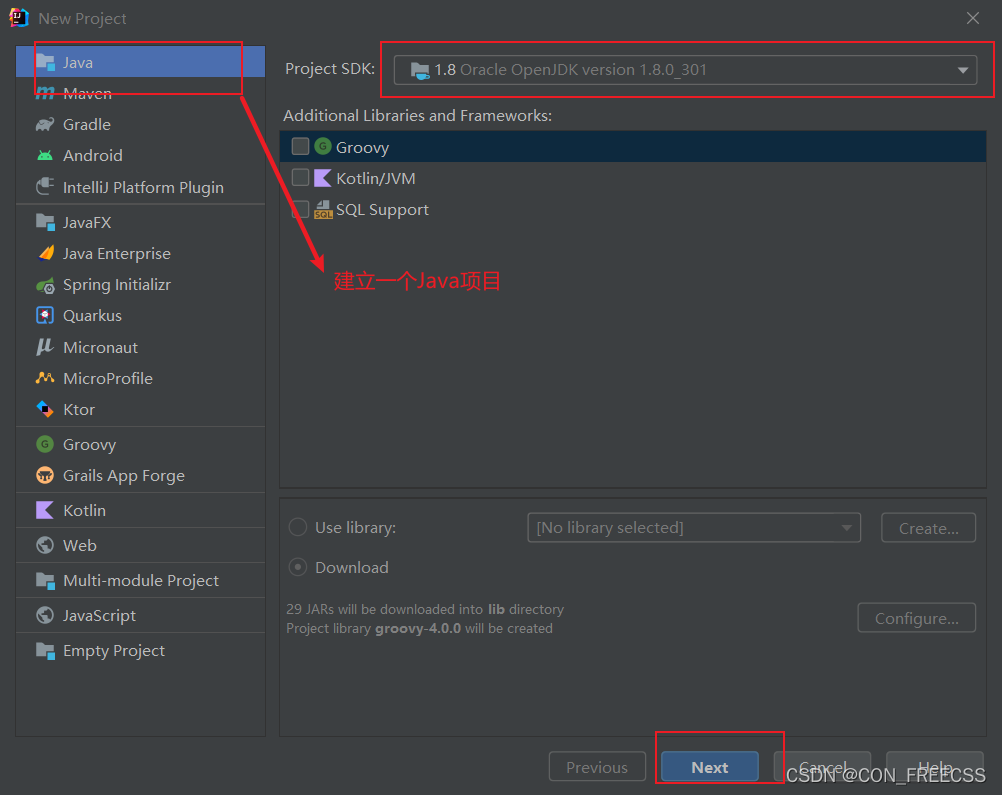Select Gradle project type
Image resolution: width=1002 pixels, height=795 pixels.
pos(141,124)
